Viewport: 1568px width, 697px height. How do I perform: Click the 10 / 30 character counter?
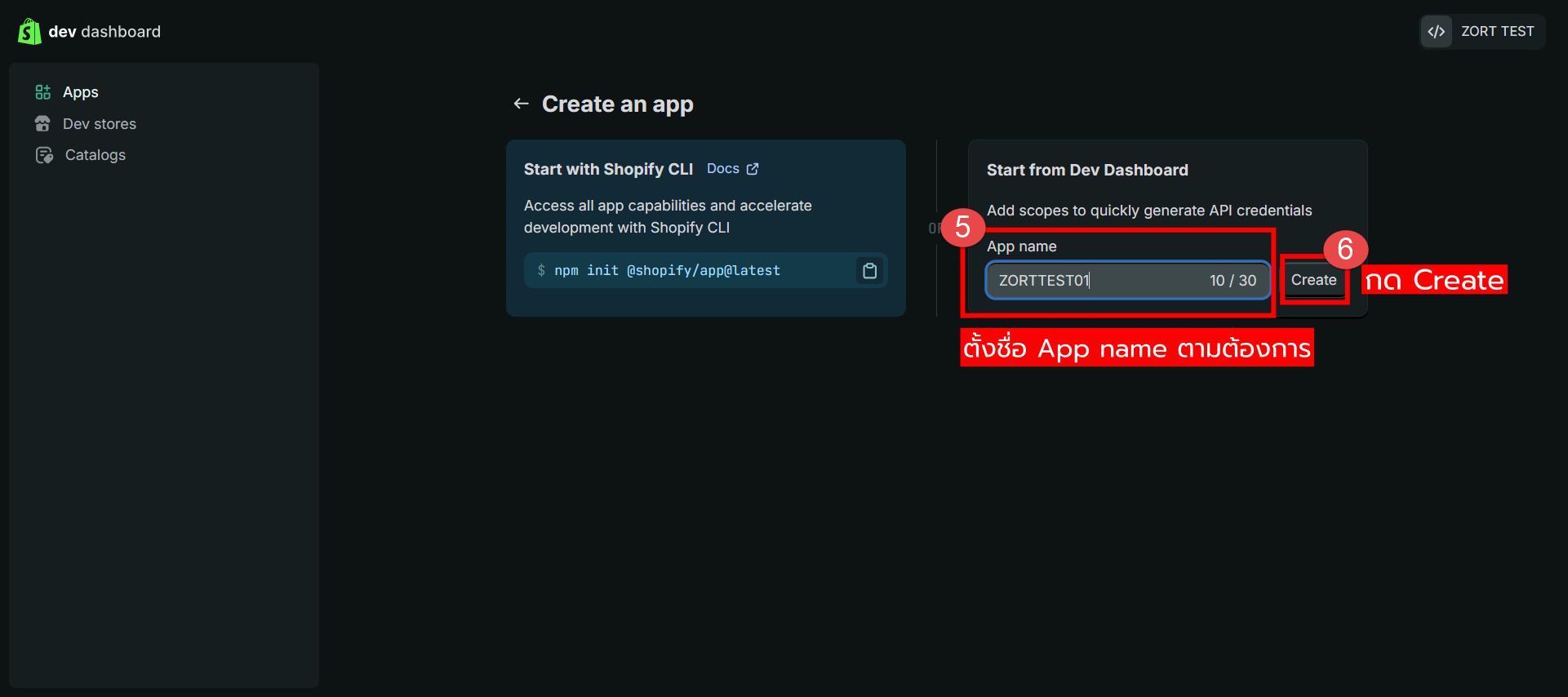(x=1233, y=281)
